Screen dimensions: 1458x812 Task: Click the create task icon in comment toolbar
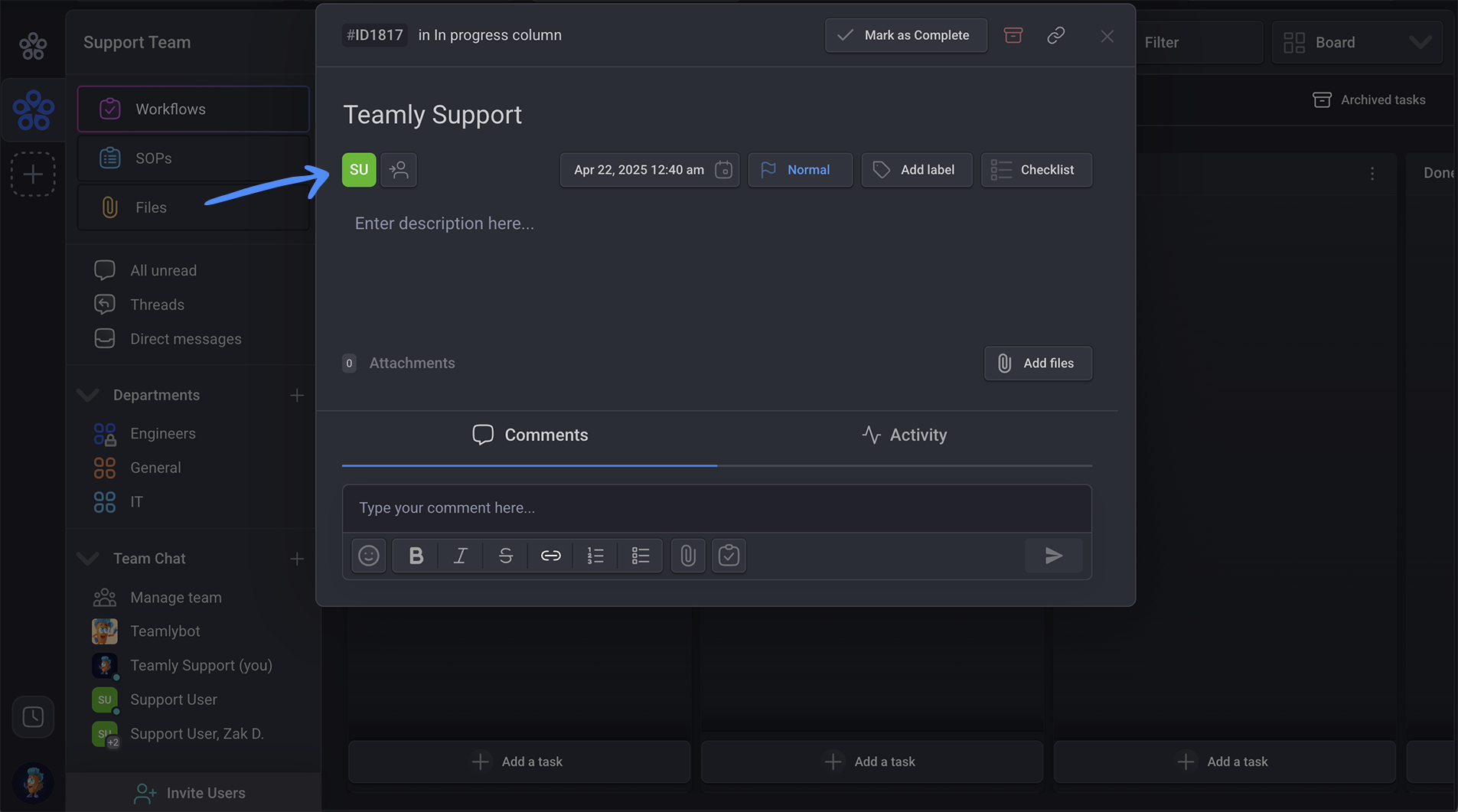[x=729, y=556]
